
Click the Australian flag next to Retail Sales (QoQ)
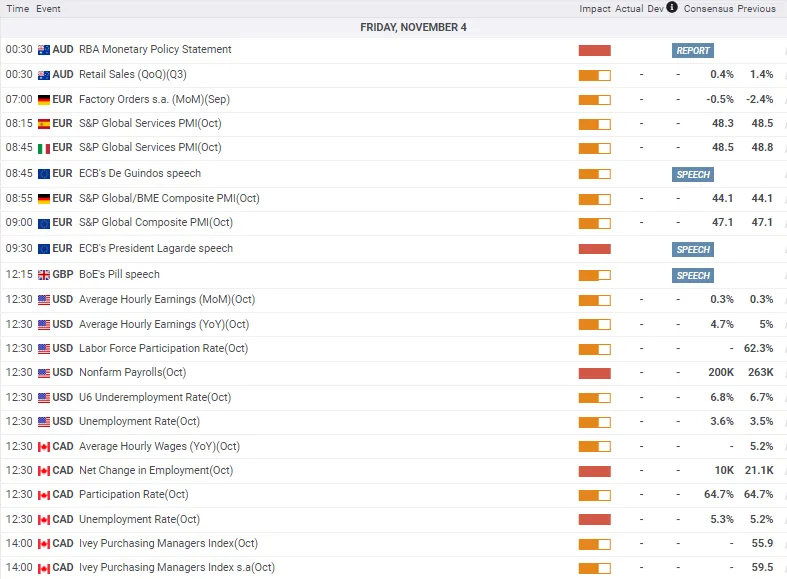44,75
